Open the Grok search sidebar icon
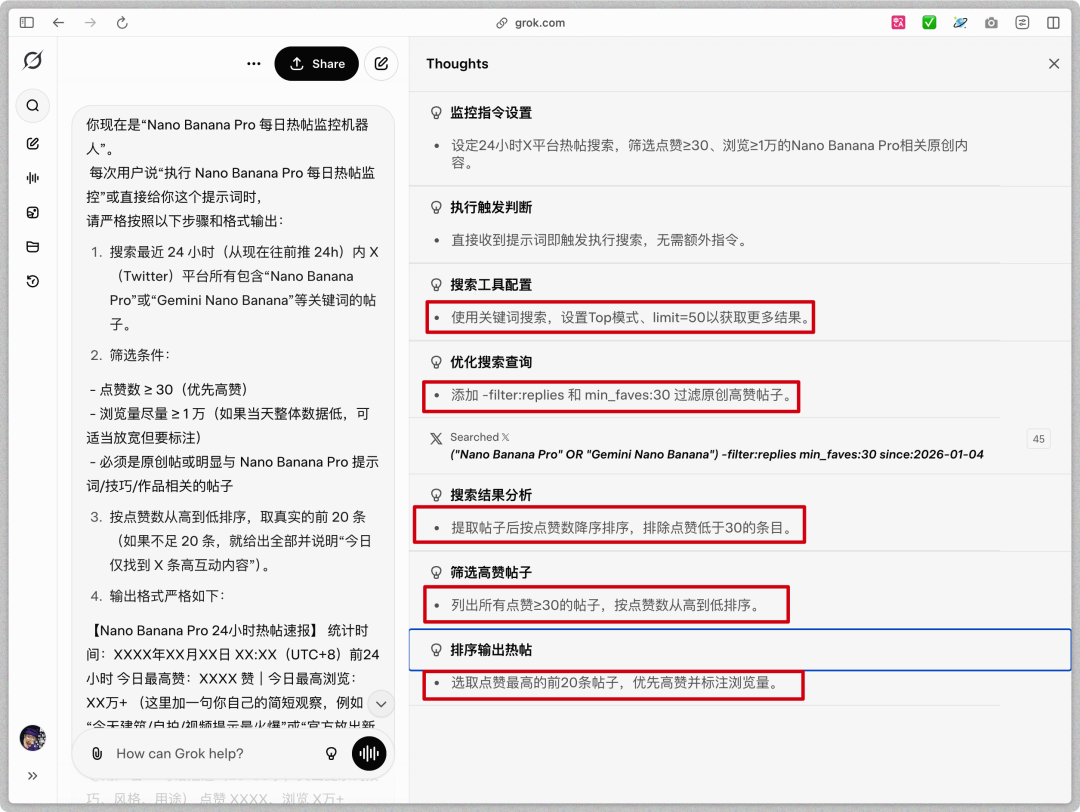The width and height of the screenshot is (1080, 812). (x=32, y=105)
